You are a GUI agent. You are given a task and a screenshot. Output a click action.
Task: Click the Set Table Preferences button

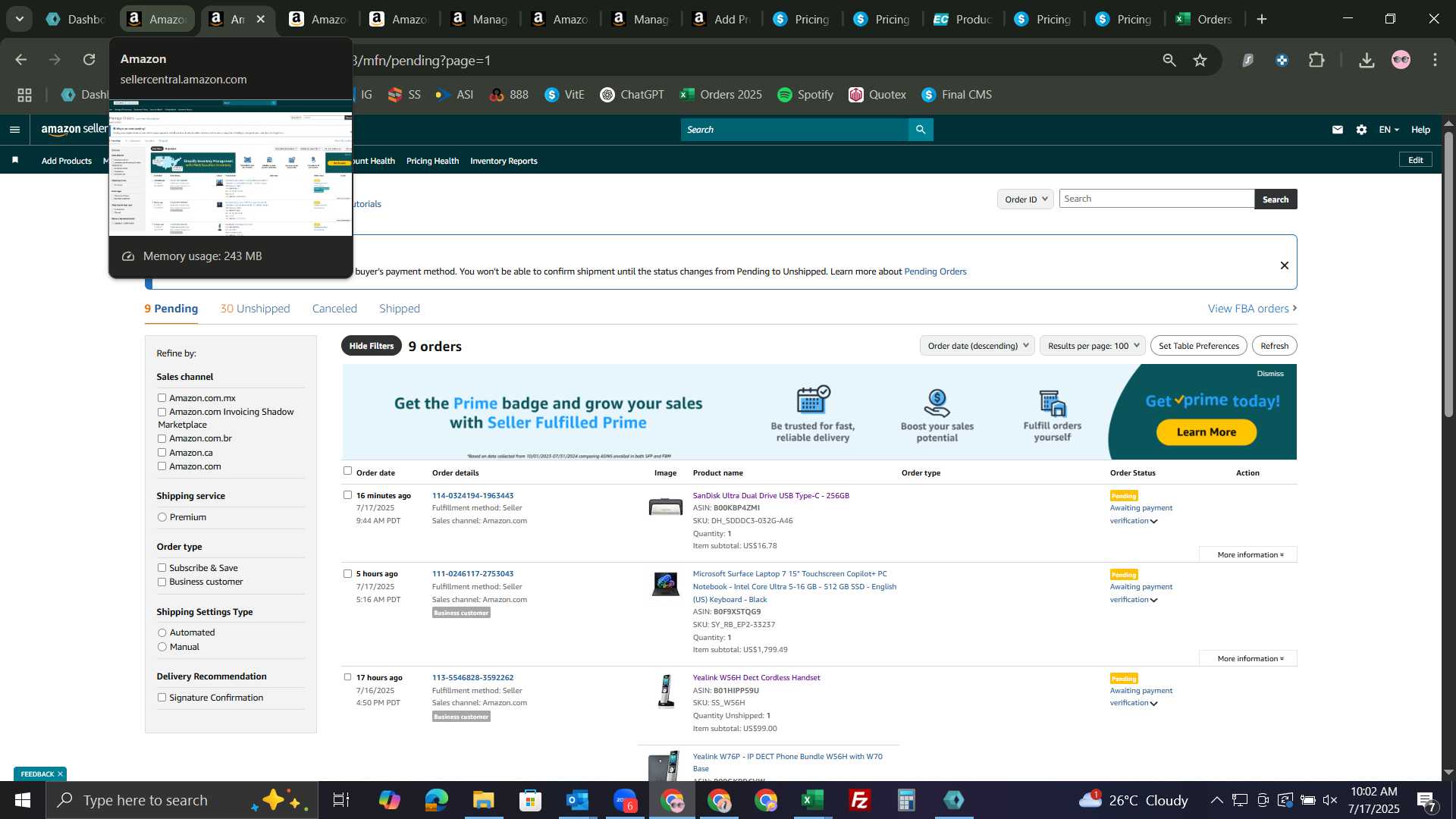[1199, 346]
